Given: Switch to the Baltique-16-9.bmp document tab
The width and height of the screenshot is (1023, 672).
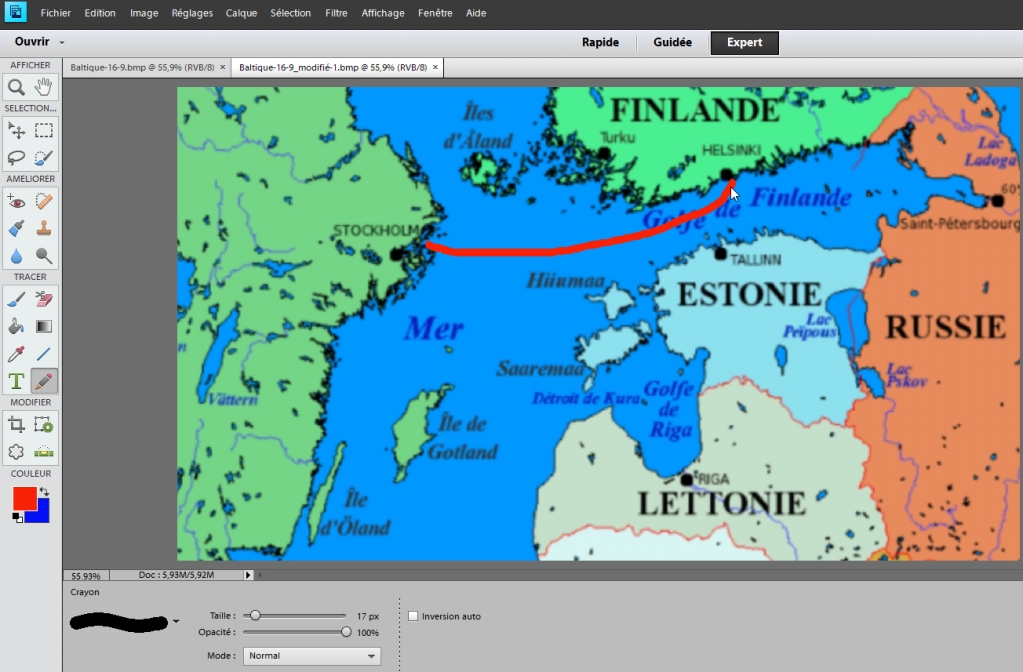Looking at the screenshot, I should (x=142, y=67).
